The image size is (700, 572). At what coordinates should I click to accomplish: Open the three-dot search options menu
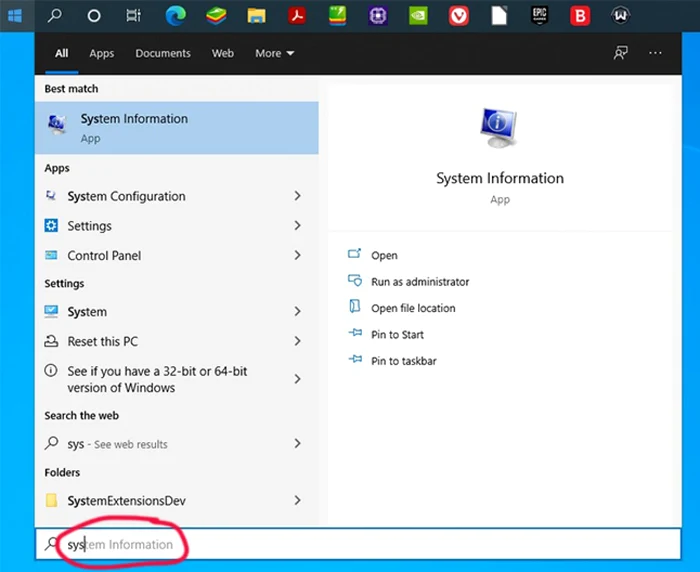655,53
